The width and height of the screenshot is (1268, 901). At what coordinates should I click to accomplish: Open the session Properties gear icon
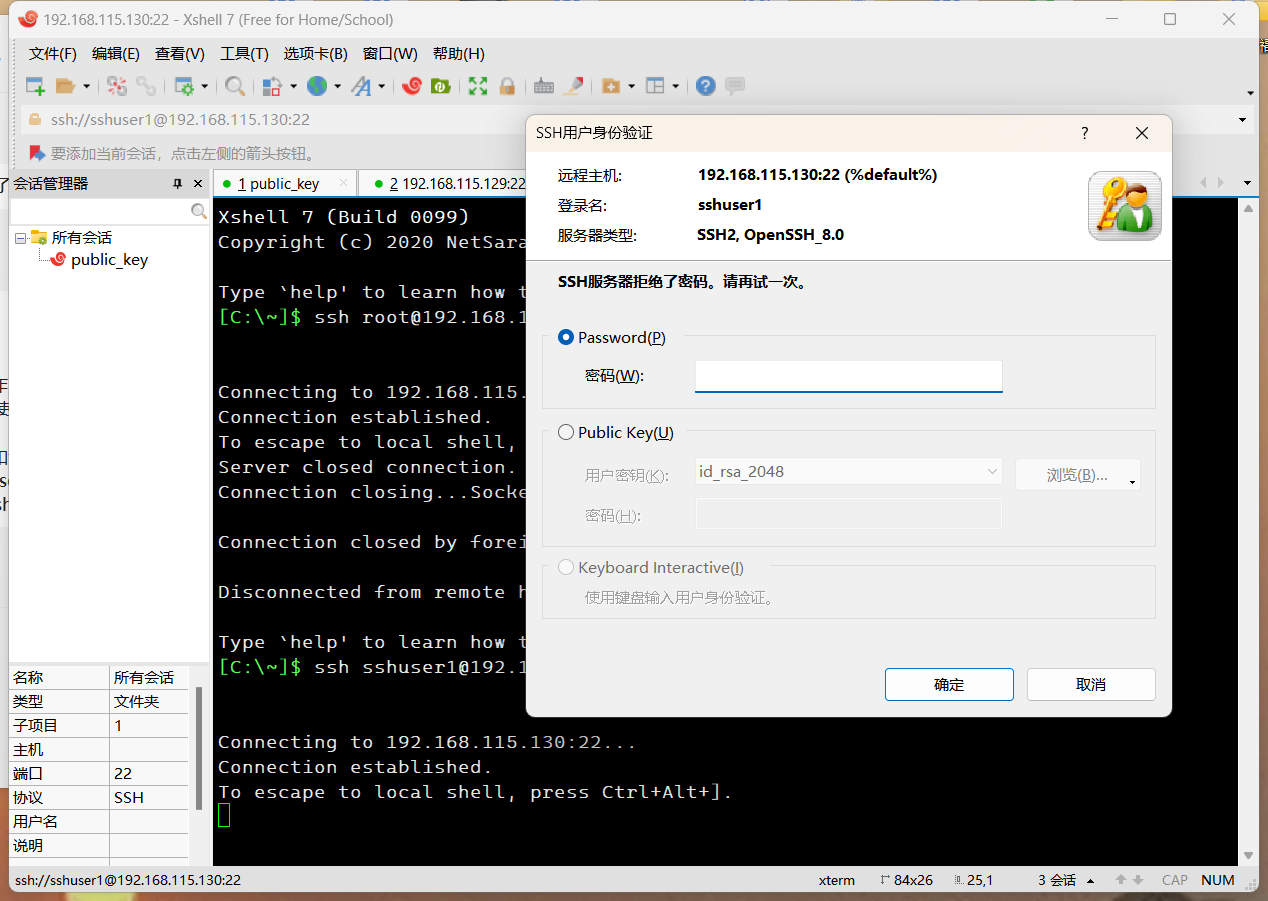pos(184,86)
